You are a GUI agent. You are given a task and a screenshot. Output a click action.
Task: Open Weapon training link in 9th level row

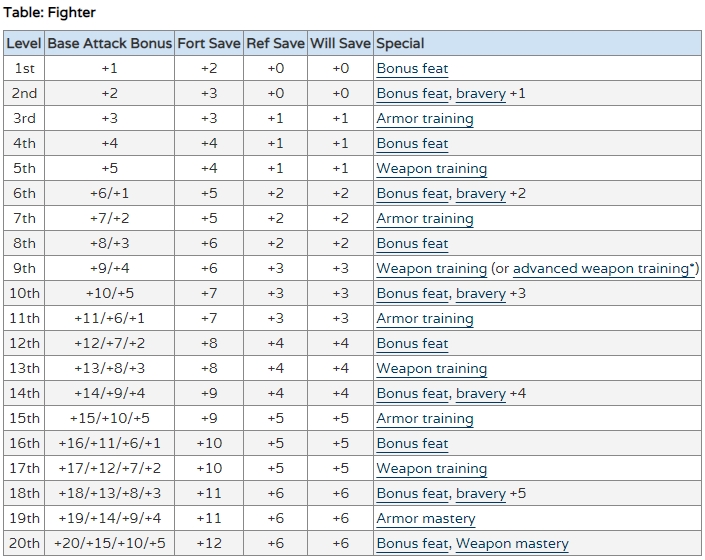click(431, 269)
